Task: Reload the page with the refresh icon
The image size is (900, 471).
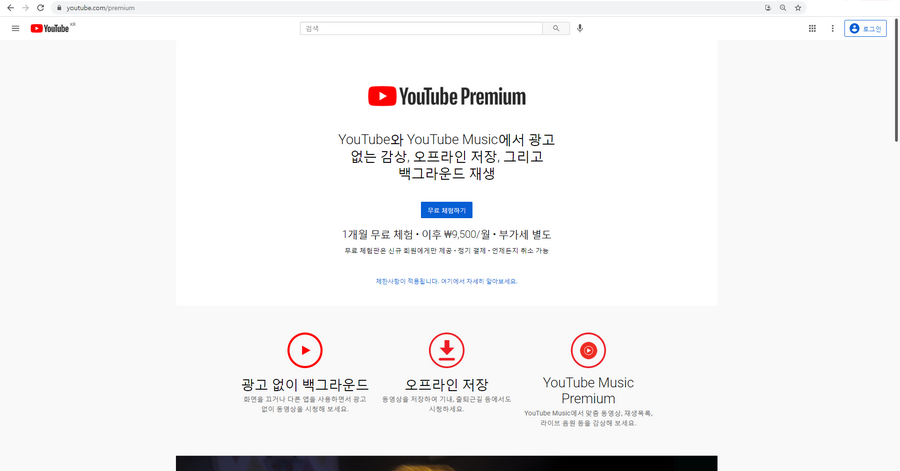Action: coord(40,8)
